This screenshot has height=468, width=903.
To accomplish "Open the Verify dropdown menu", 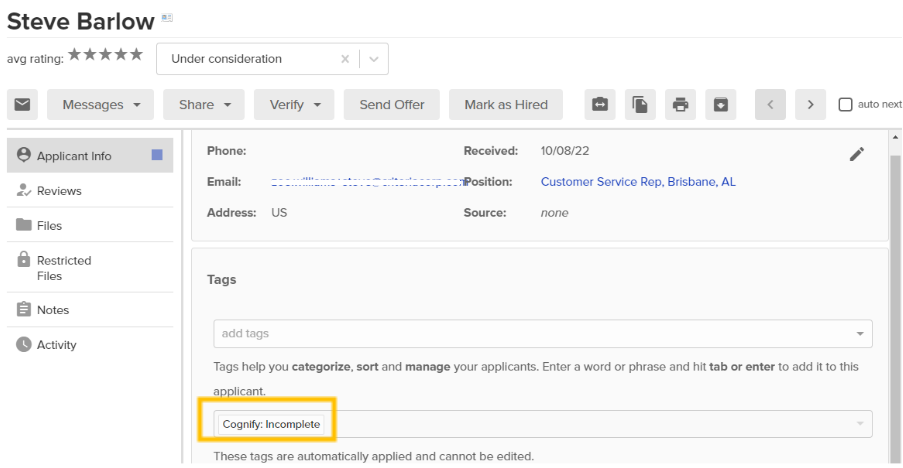I will pyautogui.click(x=294, y=105).
